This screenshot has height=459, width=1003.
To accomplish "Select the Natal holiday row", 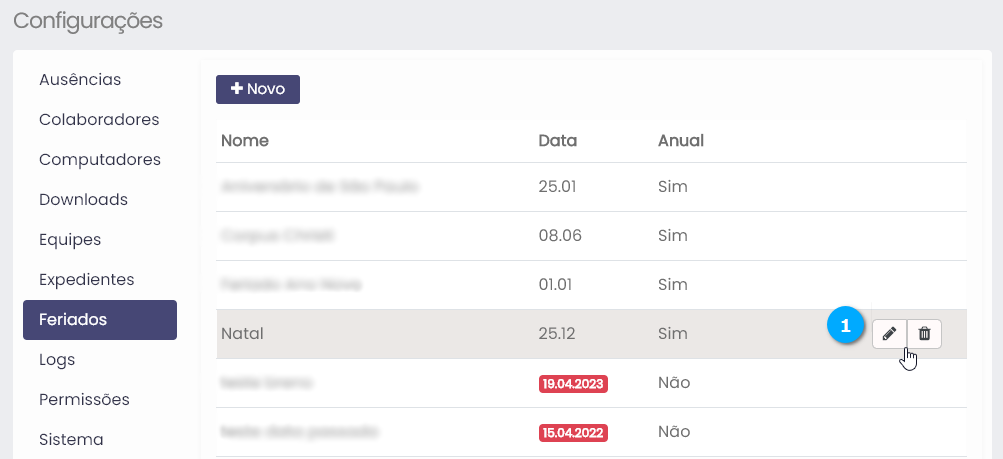I will tap(400, 333).
